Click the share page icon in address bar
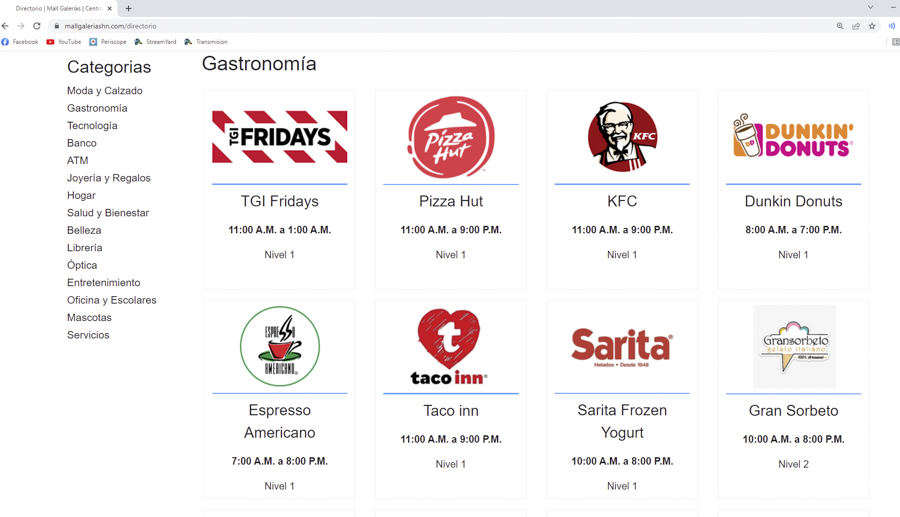 (x=856, y=26)
